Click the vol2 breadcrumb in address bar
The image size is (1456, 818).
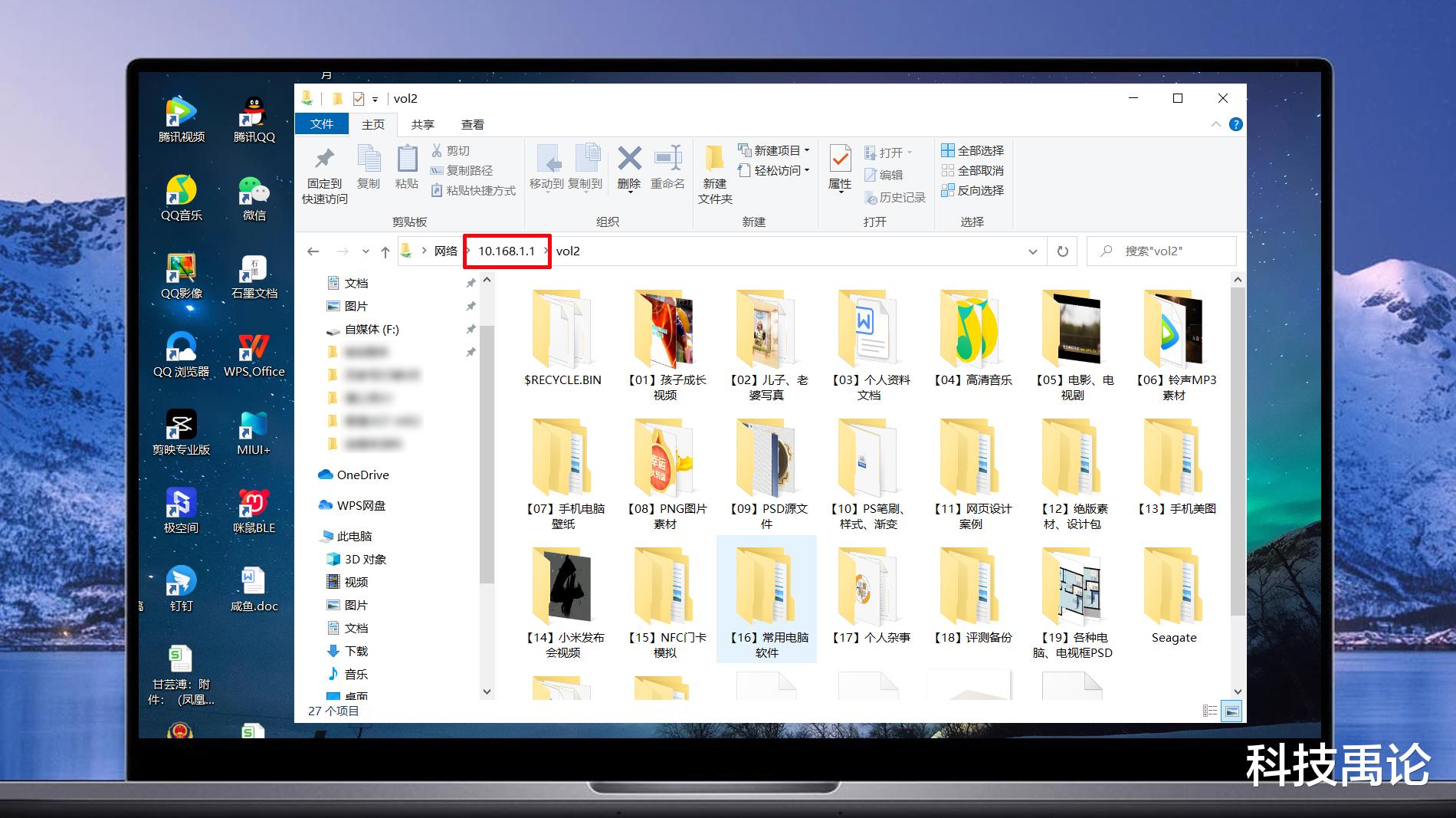(x=568, y=251)
